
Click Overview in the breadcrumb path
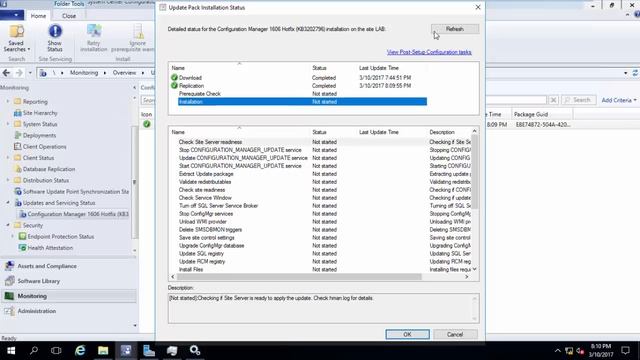tap(124, 73)
